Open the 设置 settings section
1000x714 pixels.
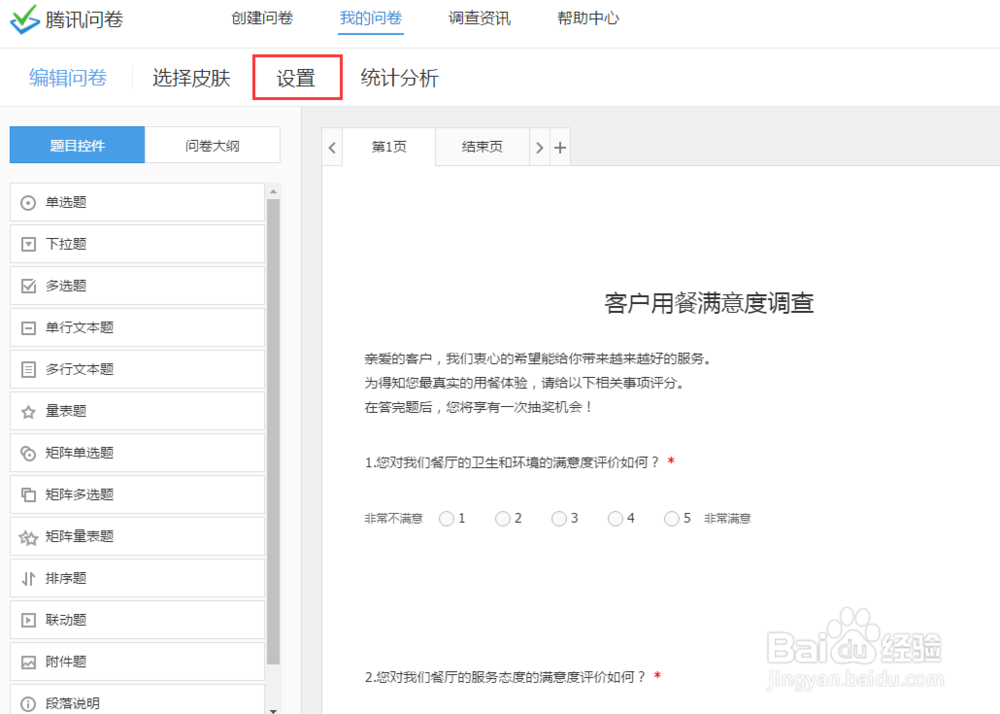[x=297, y=77]
